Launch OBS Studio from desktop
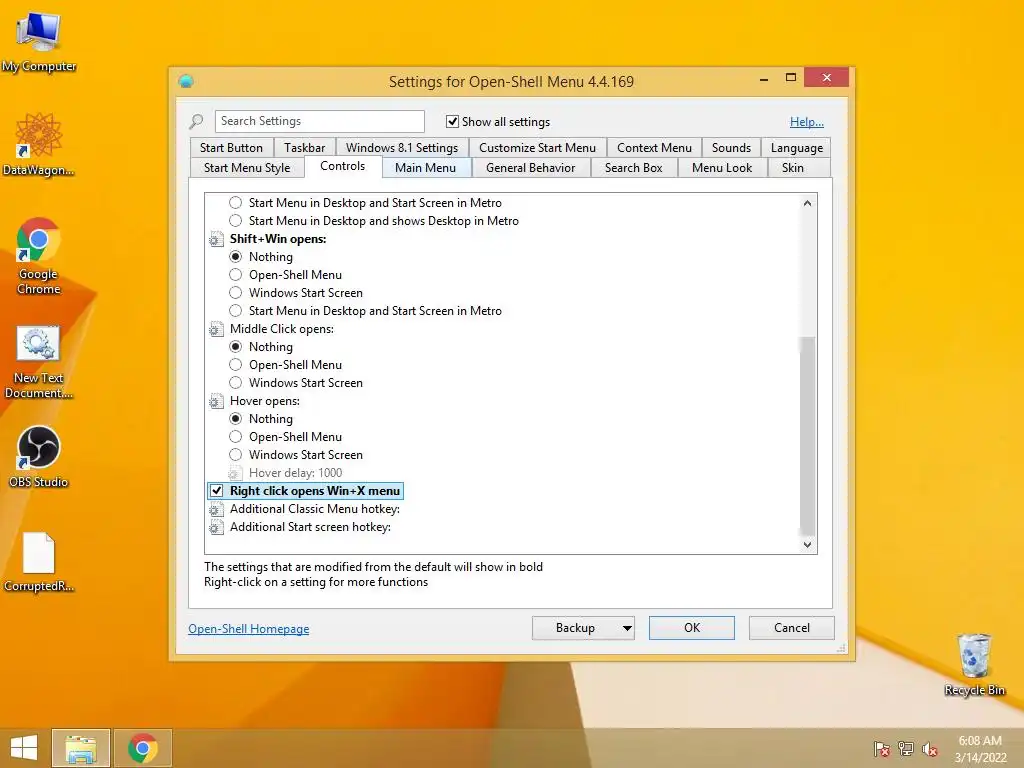The height and width of the screenshot is (768, 1024). [39, 456]
